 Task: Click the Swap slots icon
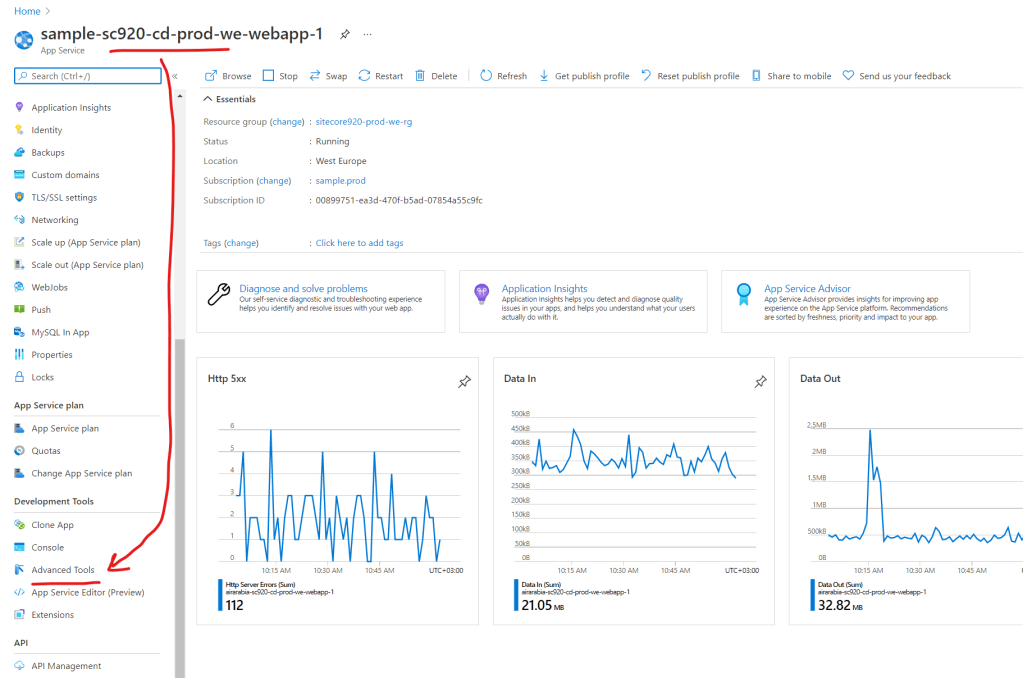[315, 76]
